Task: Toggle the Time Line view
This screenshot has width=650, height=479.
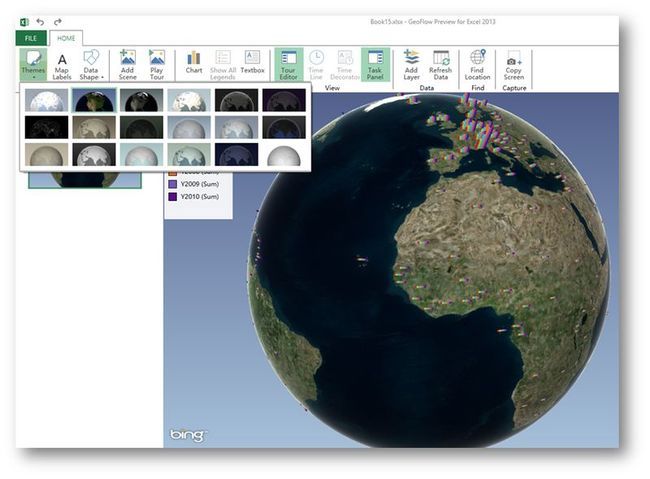Action: click(x=316, y=66)
